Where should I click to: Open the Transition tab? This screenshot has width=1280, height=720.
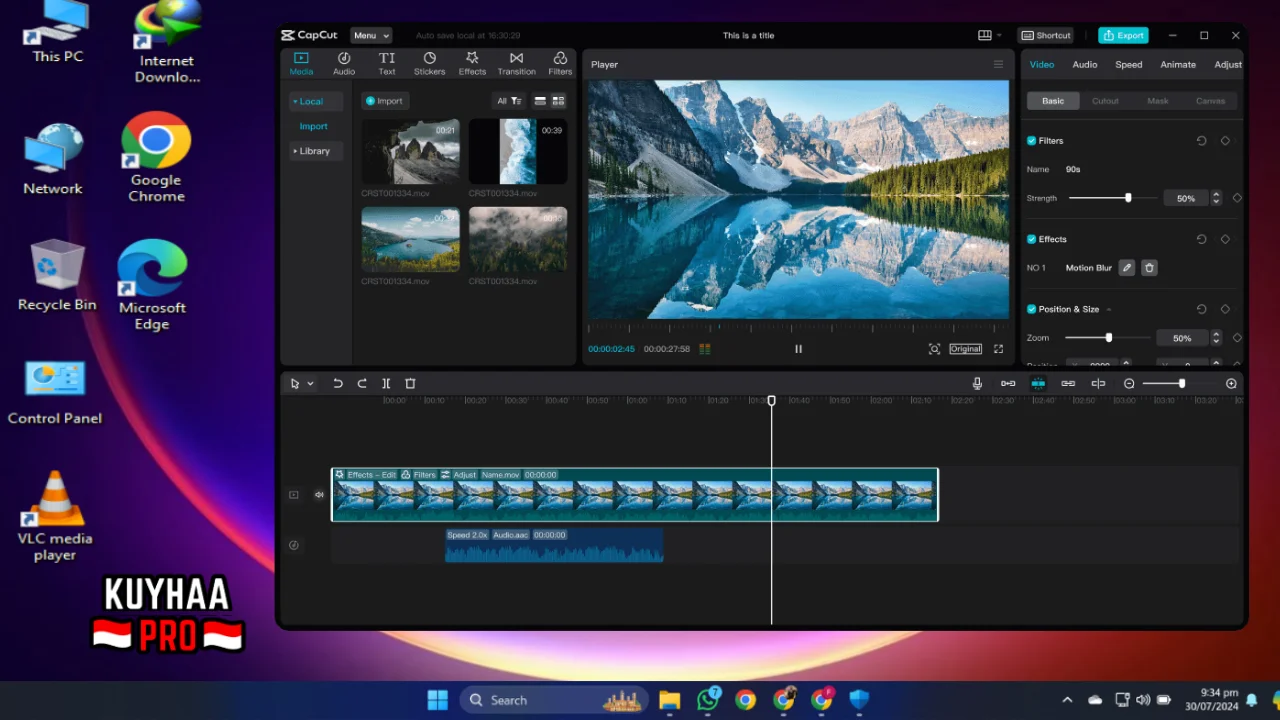tap(516, 64)
